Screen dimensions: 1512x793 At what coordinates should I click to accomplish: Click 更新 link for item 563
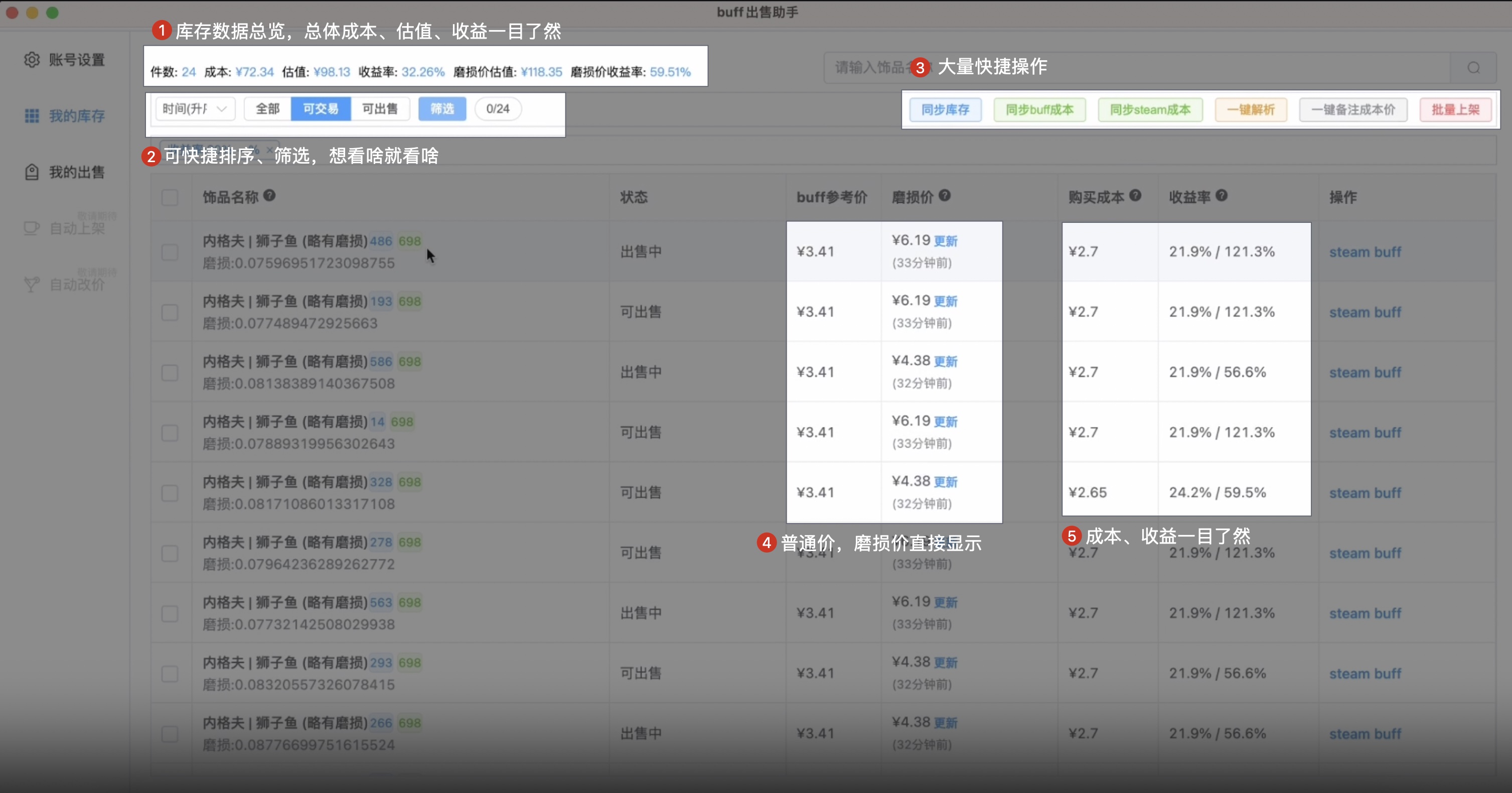tap(946, 602)
